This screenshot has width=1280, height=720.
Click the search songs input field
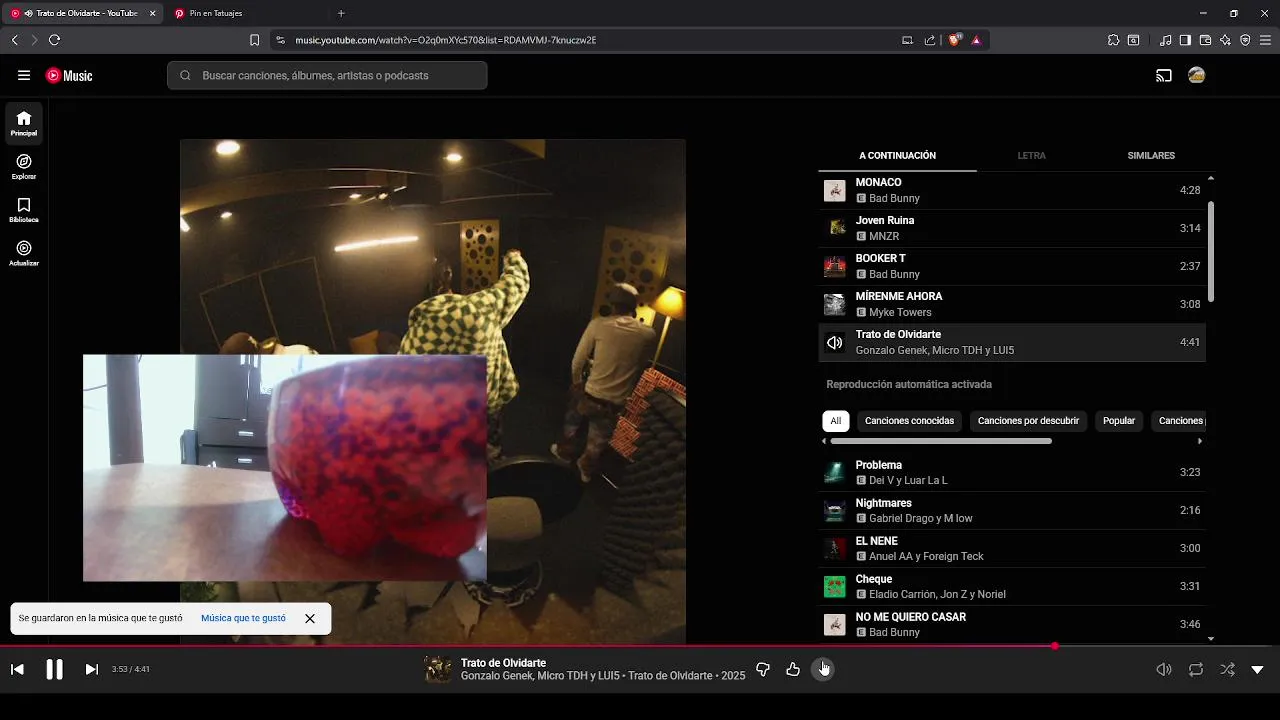pyautogui.click(x=327, y=75)
